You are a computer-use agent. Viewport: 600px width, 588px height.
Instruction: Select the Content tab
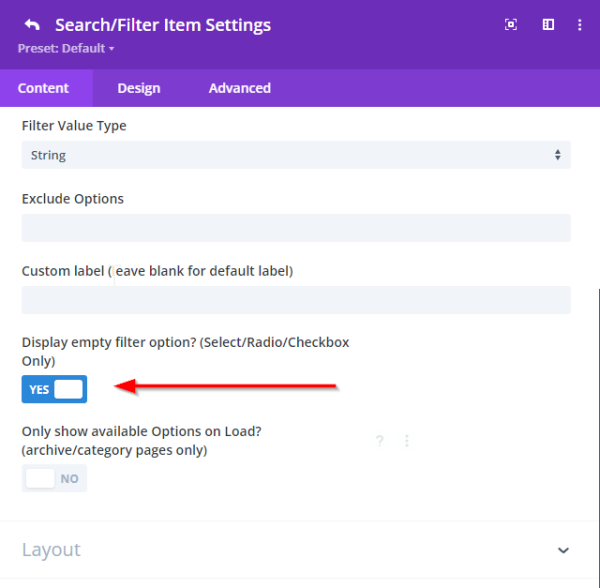click(44, 88)
